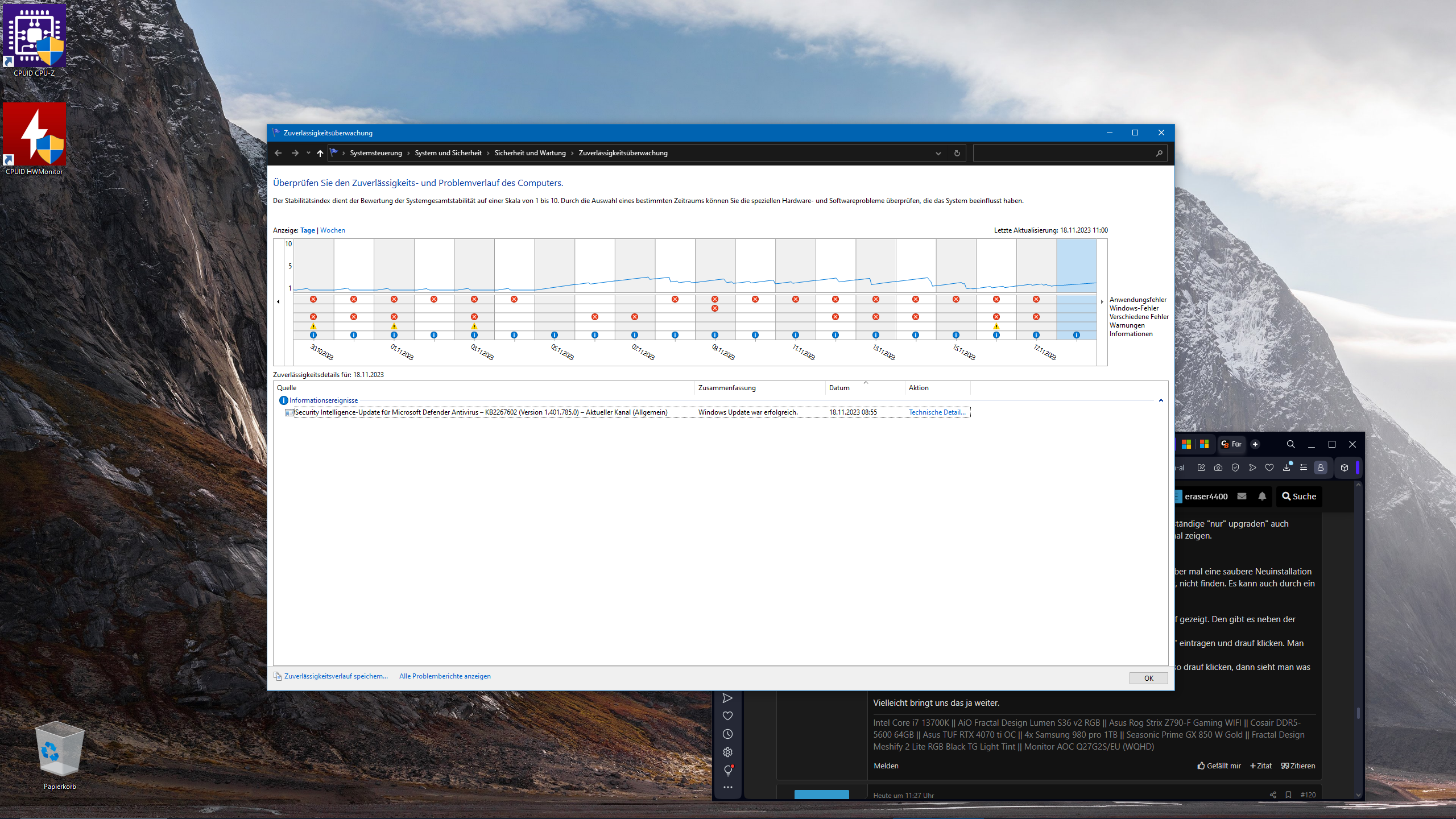Screen dimensions: 1456x819
Task: Click Zuverlässigkeitsverlauf speichern link
Action: click(x=336, y=676)
